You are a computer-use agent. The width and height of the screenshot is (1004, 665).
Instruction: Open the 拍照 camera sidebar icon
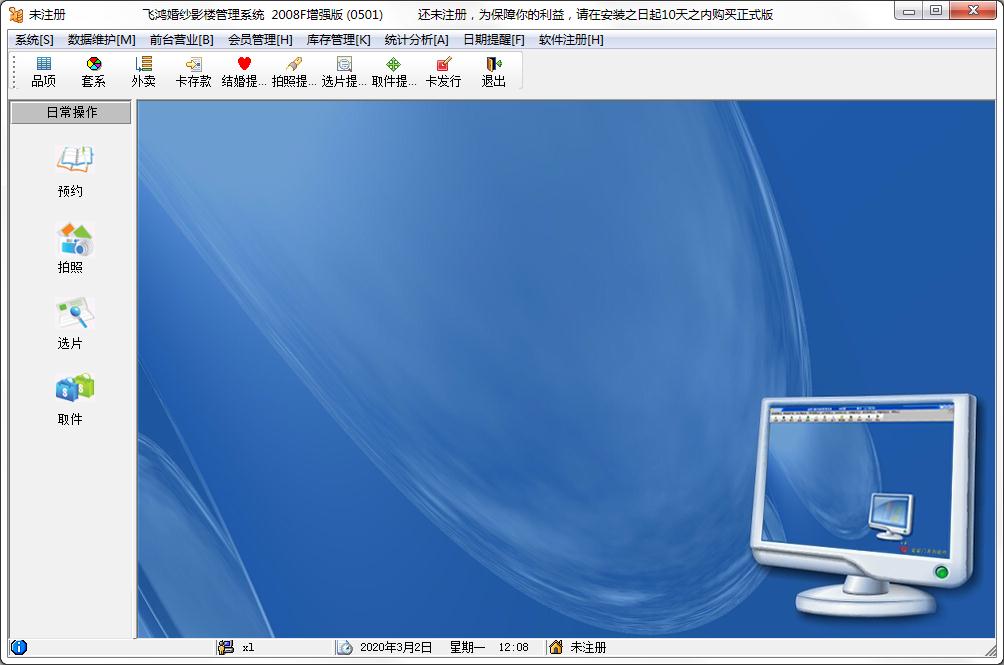pyautogui.click(x=71, y=248)
